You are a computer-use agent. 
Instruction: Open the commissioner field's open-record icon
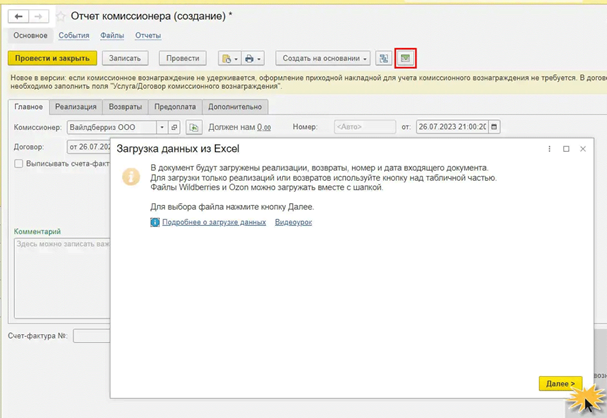tap(174, 127)
